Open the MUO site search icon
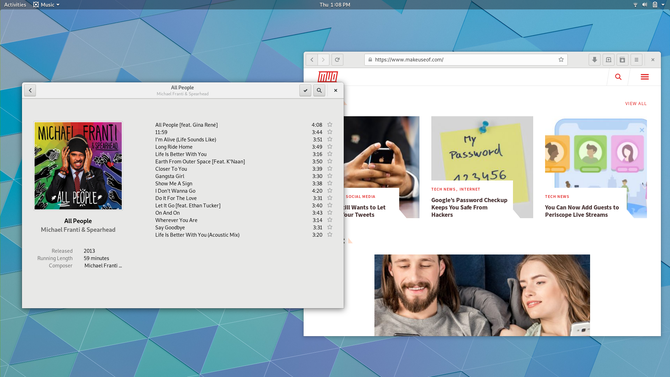 618,77
